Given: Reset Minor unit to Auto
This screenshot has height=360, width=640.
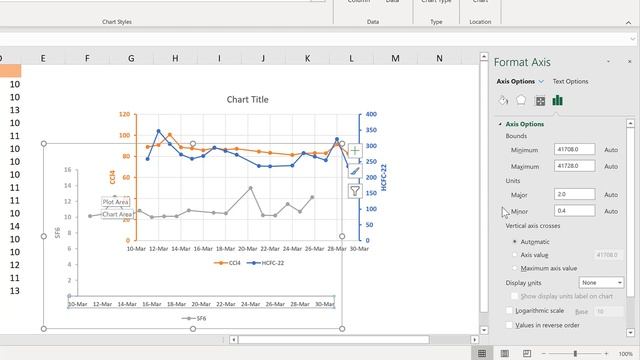Looking at the screenshot, I should [x=611, y=211].
